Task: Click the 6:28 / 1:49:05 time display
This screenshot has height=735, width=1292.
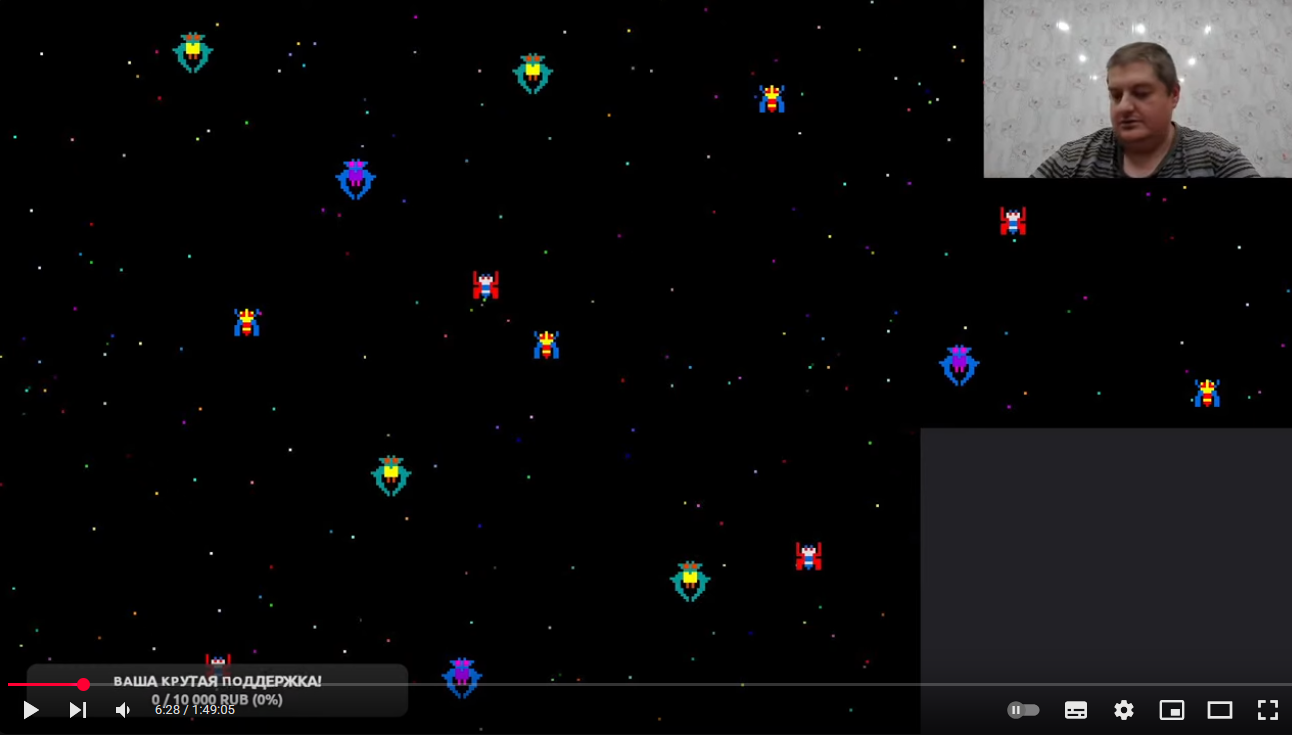Action: point(195,710)
